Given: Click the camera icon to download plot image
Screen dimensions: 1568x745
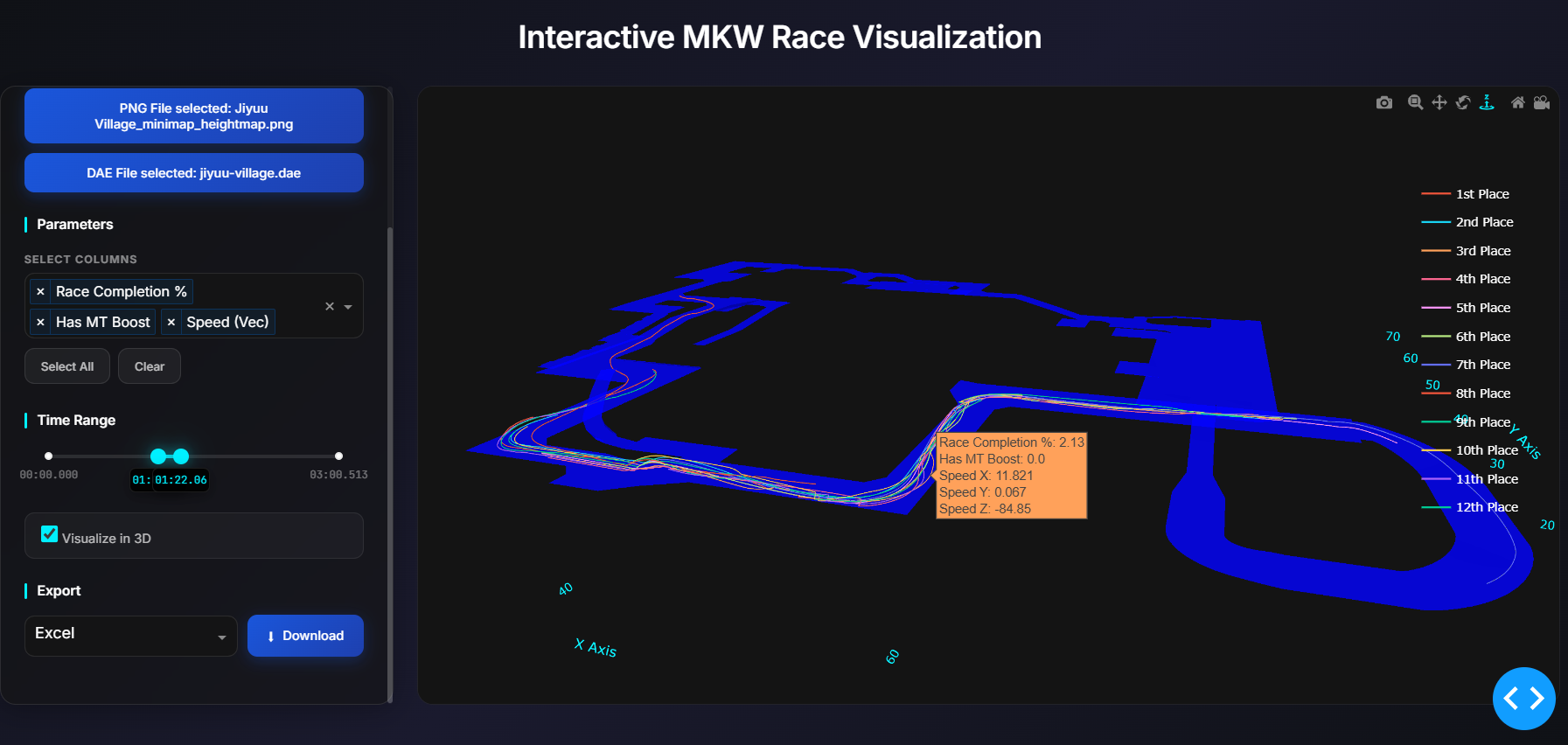Looking at the screenshot, I should point(1383,103).
